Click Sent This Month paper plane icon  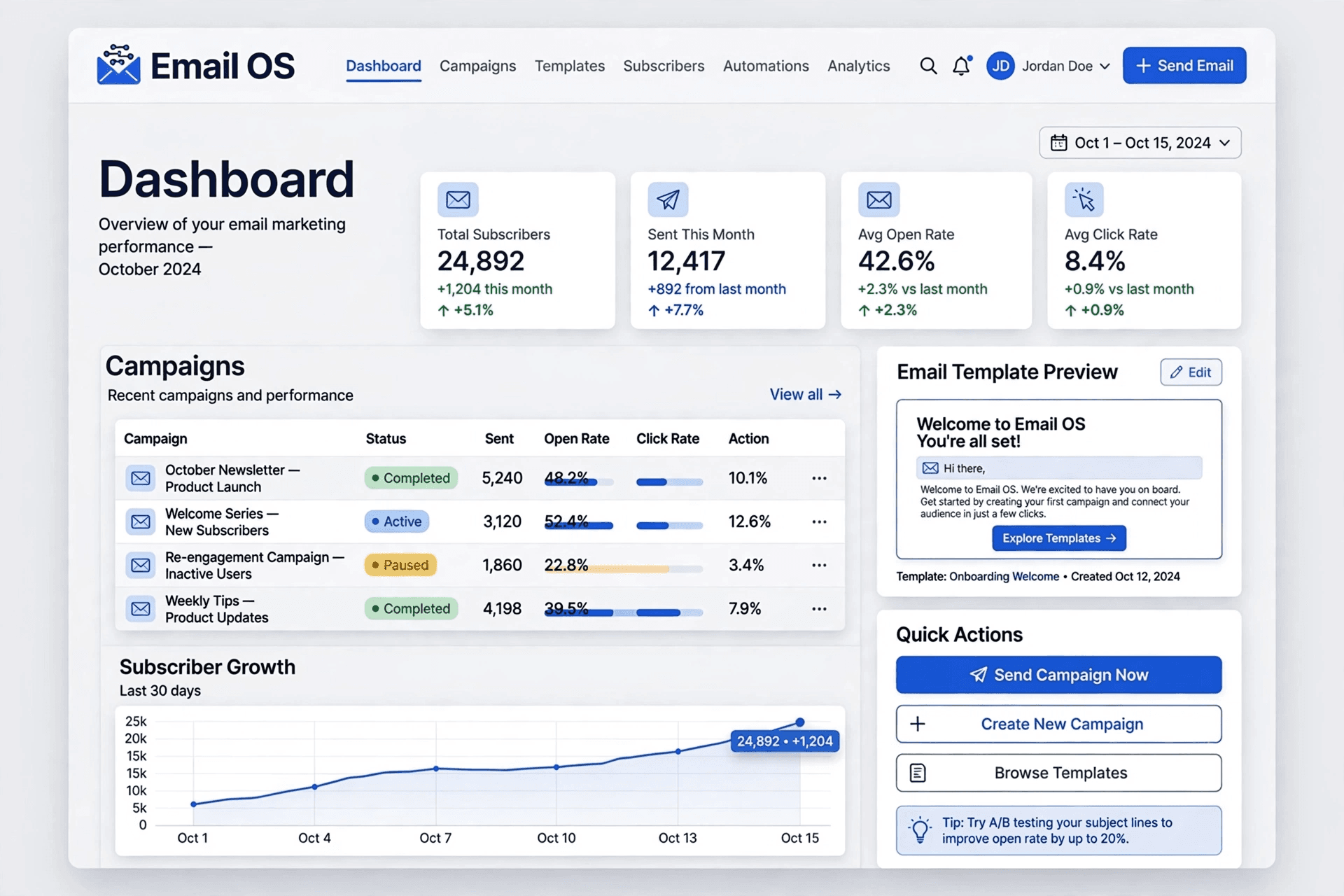tap(668, 200)
